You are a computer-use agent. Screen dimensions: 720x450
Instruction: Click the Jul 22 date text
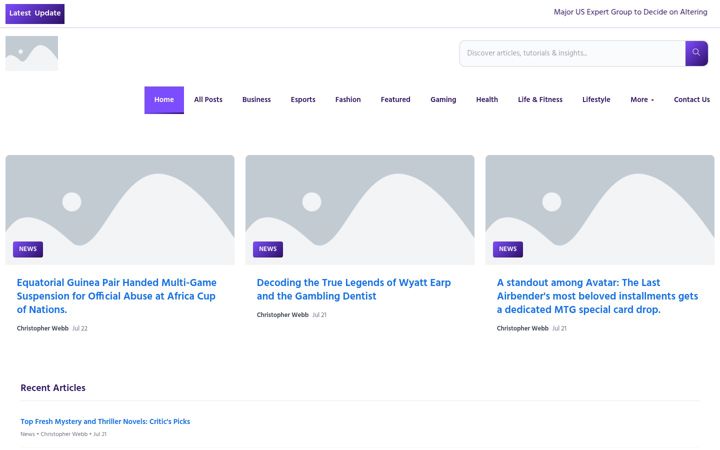pos(80,328)
